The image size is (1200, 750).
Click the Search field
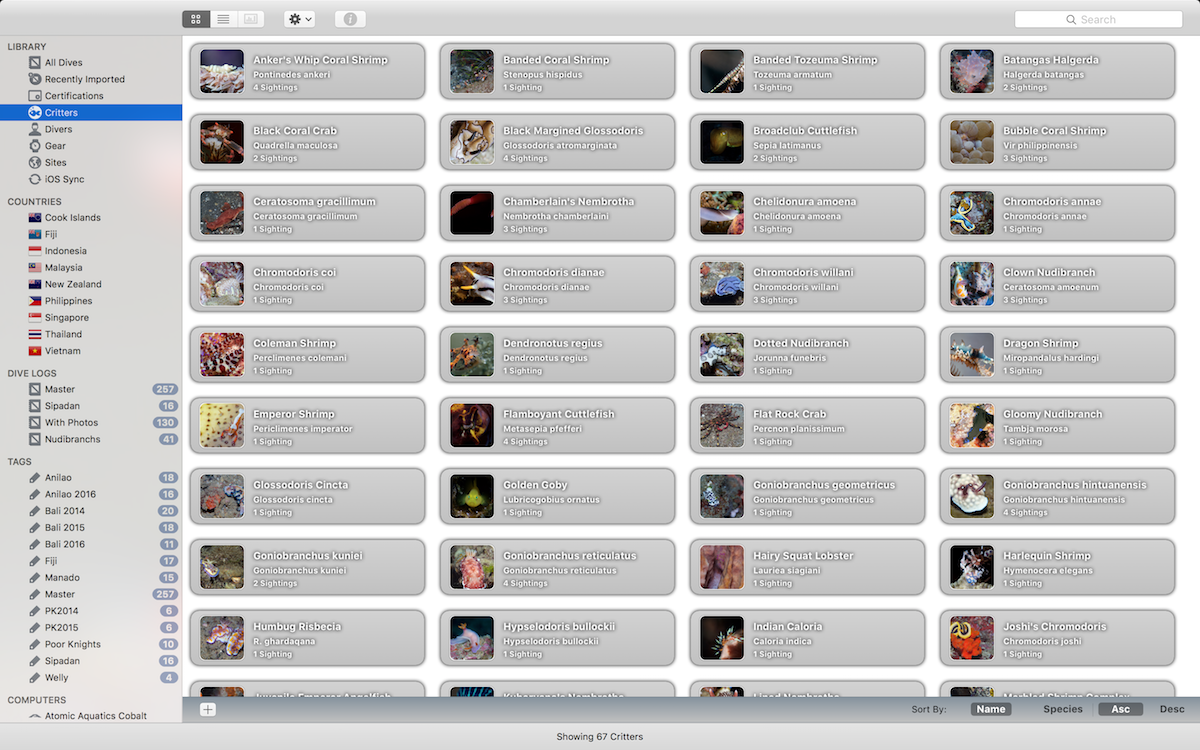click(x=1098, y=19)
